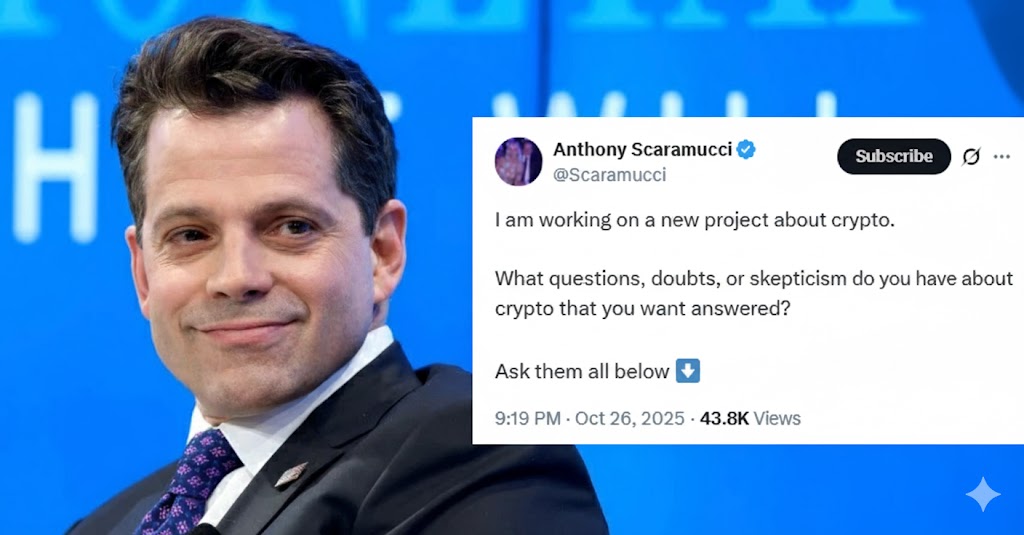Click the blue verified badge

(x=746, y=150)
